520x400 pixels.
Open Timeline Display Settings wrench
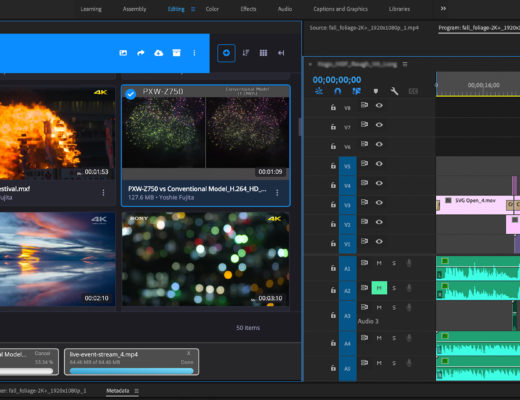394,91
